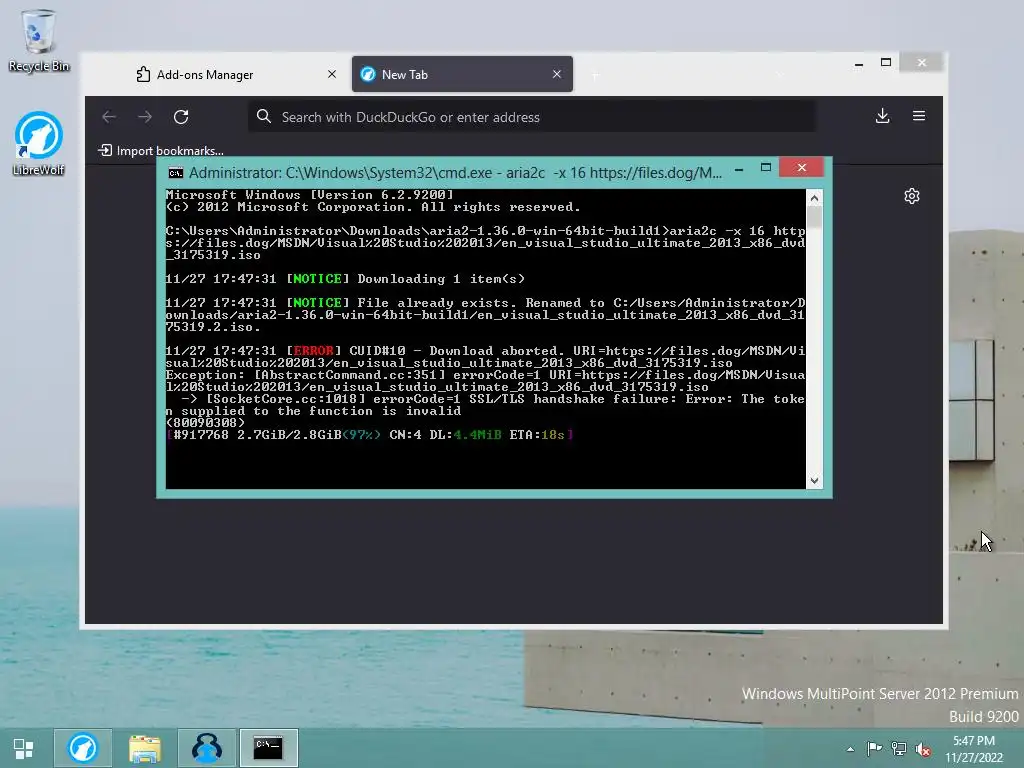Open the Recycle Bin desktop icon
The height and width of the screenshot is (768, 1024).
39,40
